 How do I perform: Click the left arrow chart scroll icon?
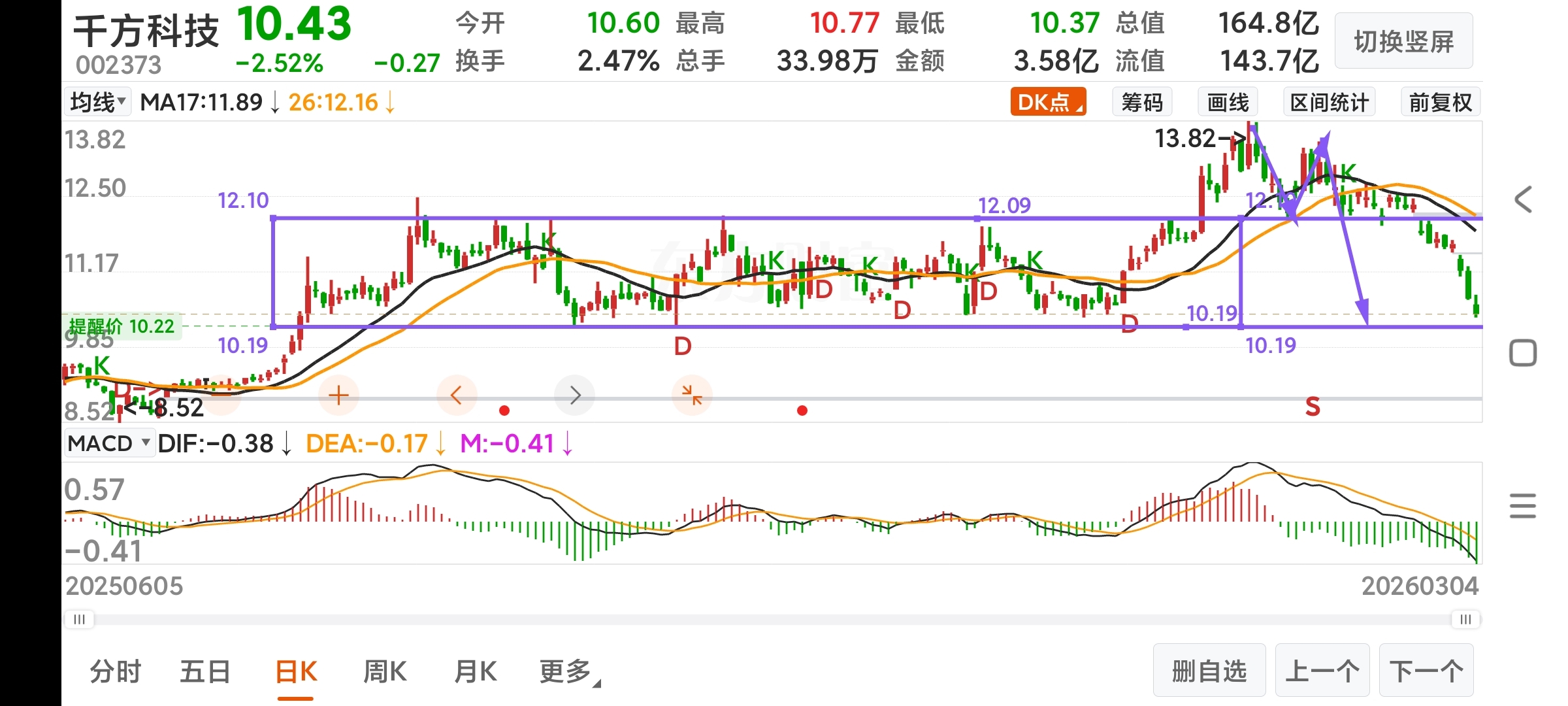pos(456,395)
